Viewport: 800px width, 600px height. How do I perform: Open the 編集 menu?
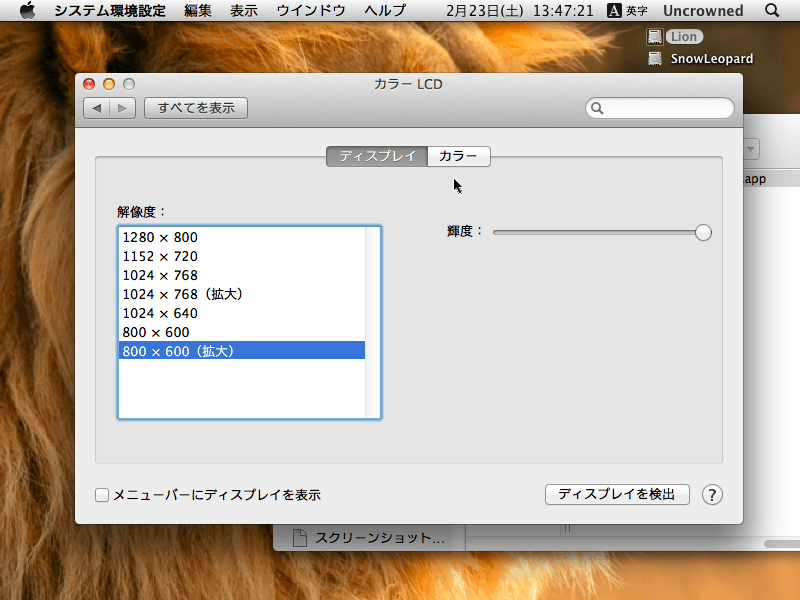(x=198, y=11)
